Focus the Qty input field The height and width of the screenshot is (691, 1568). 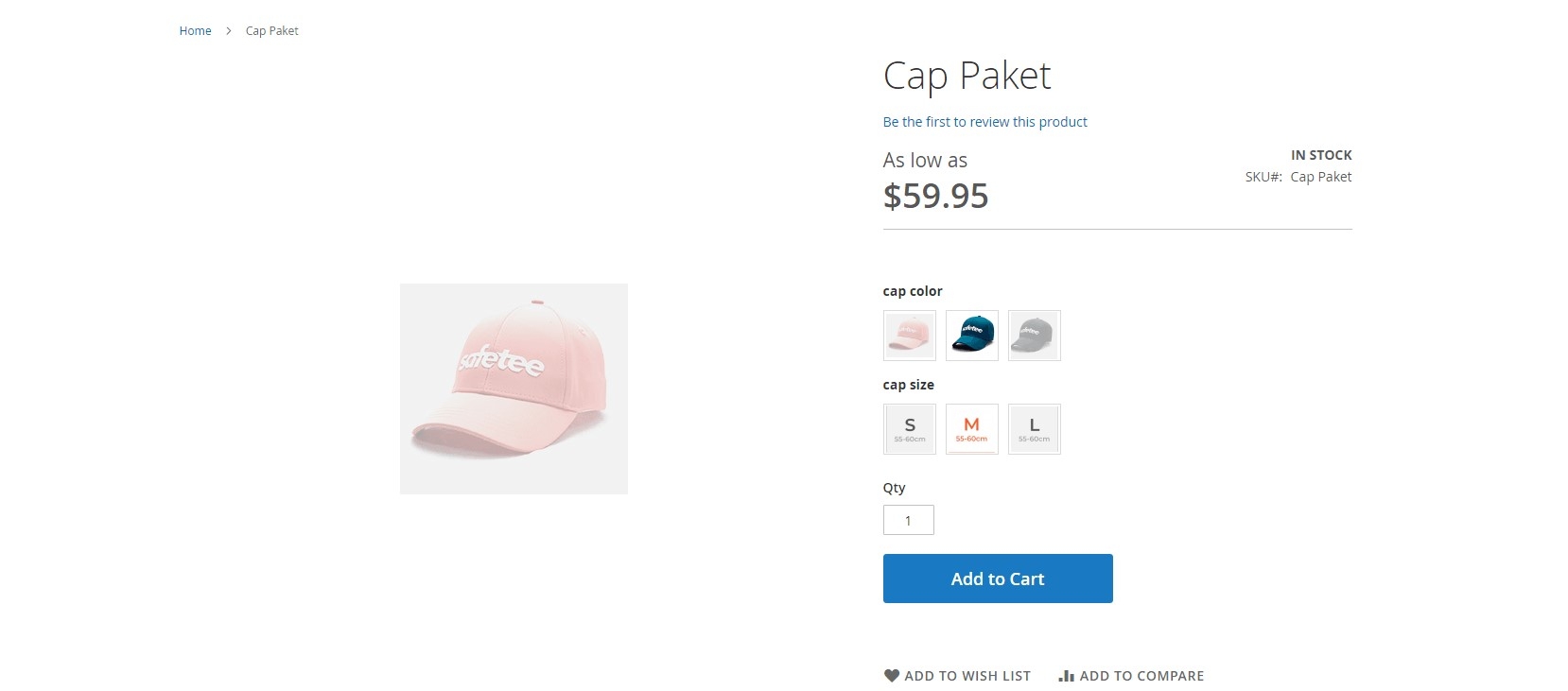[x=908, y=520]
